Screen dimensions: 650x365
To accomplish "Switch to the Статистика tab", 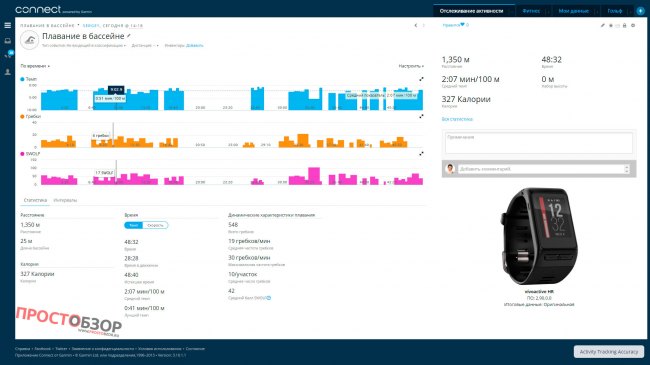I will coord(35,200).
